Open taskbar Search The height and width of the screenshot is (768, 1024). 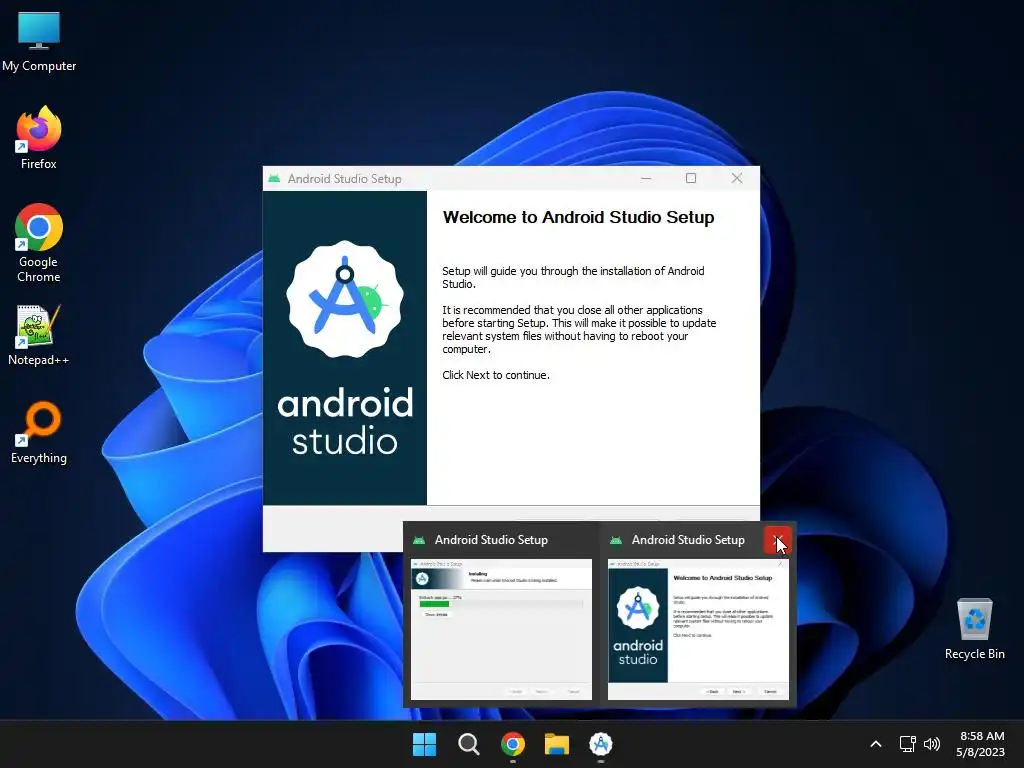pos(468,744)
